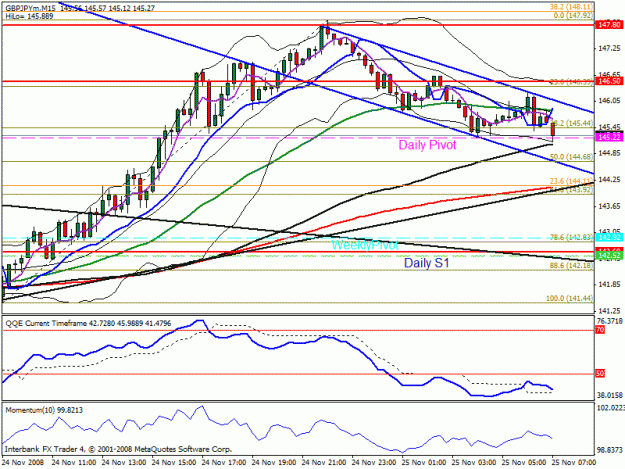Click the Fibonacci 23.6 (144.11) label
This screenshot has width=625, height=469.
point(571,181)
